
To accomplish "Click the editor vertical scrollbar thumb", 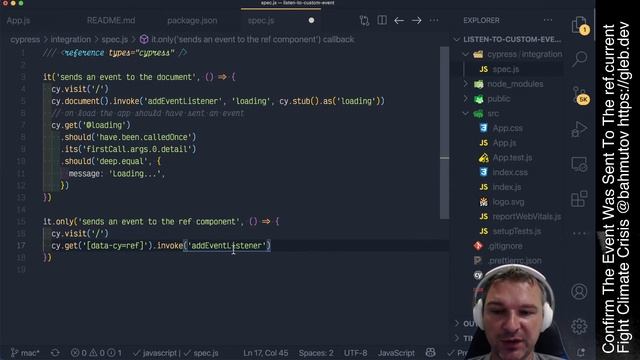I will pyautogui.click(x=444, y=133).
